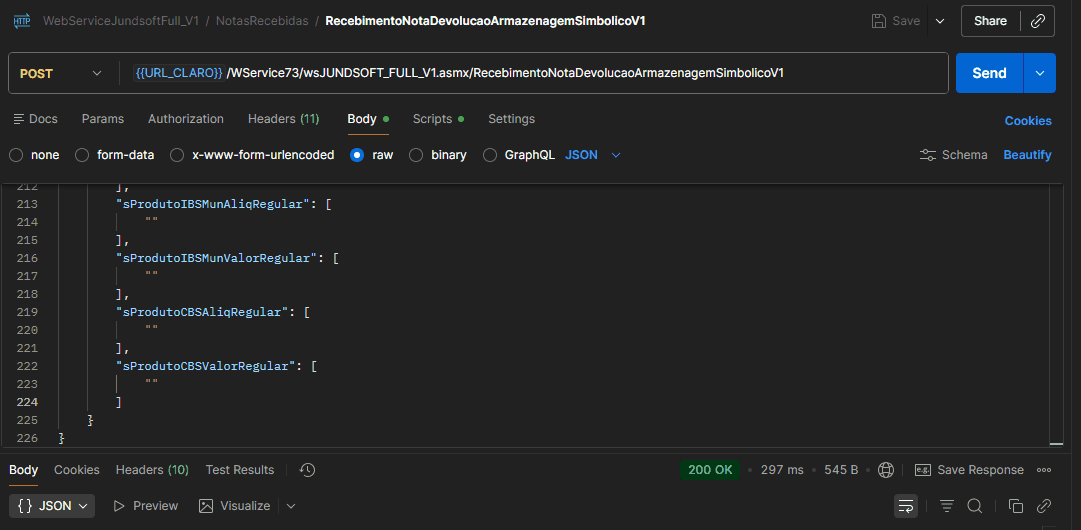
Task: Click the response link icon
Action: (x=1044, y=506)
